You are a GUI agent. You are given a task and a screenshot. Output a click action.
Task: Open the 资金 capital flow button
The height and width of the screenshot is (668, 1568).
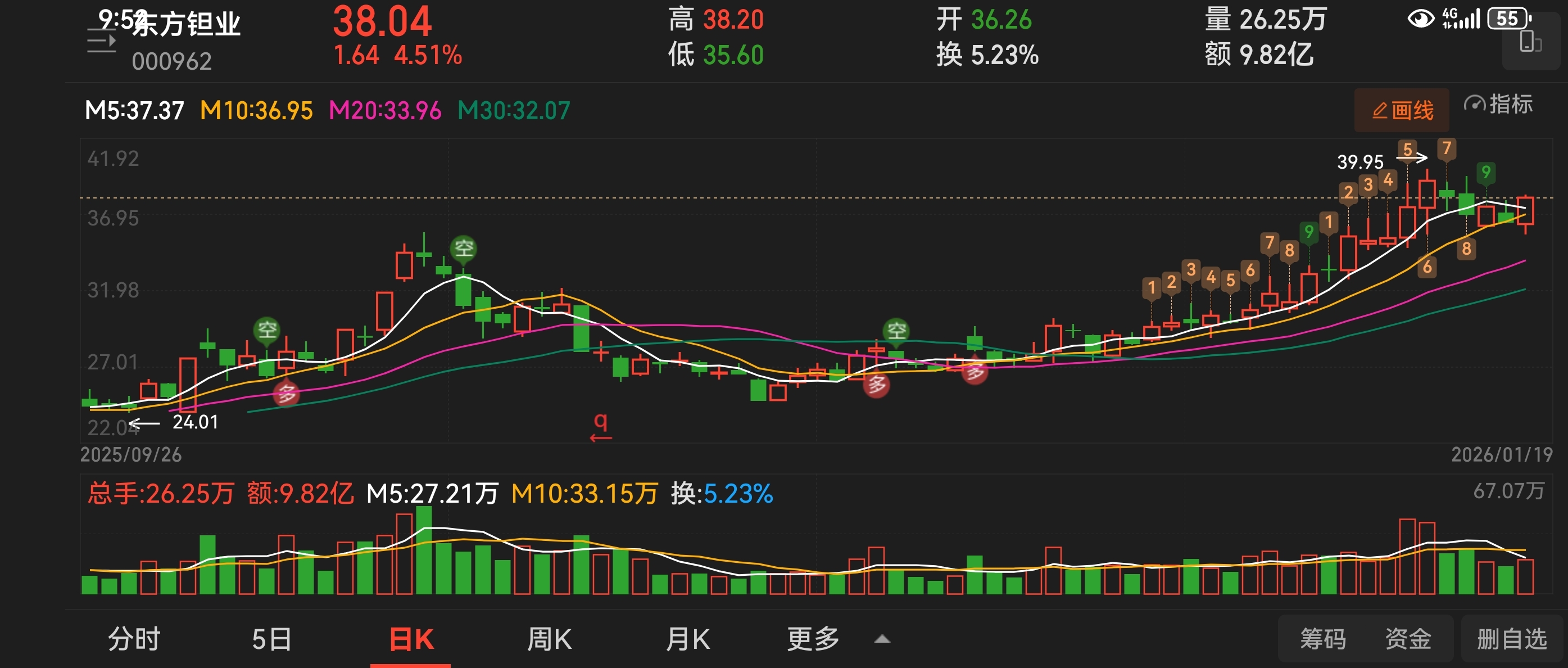(1408, 639)
